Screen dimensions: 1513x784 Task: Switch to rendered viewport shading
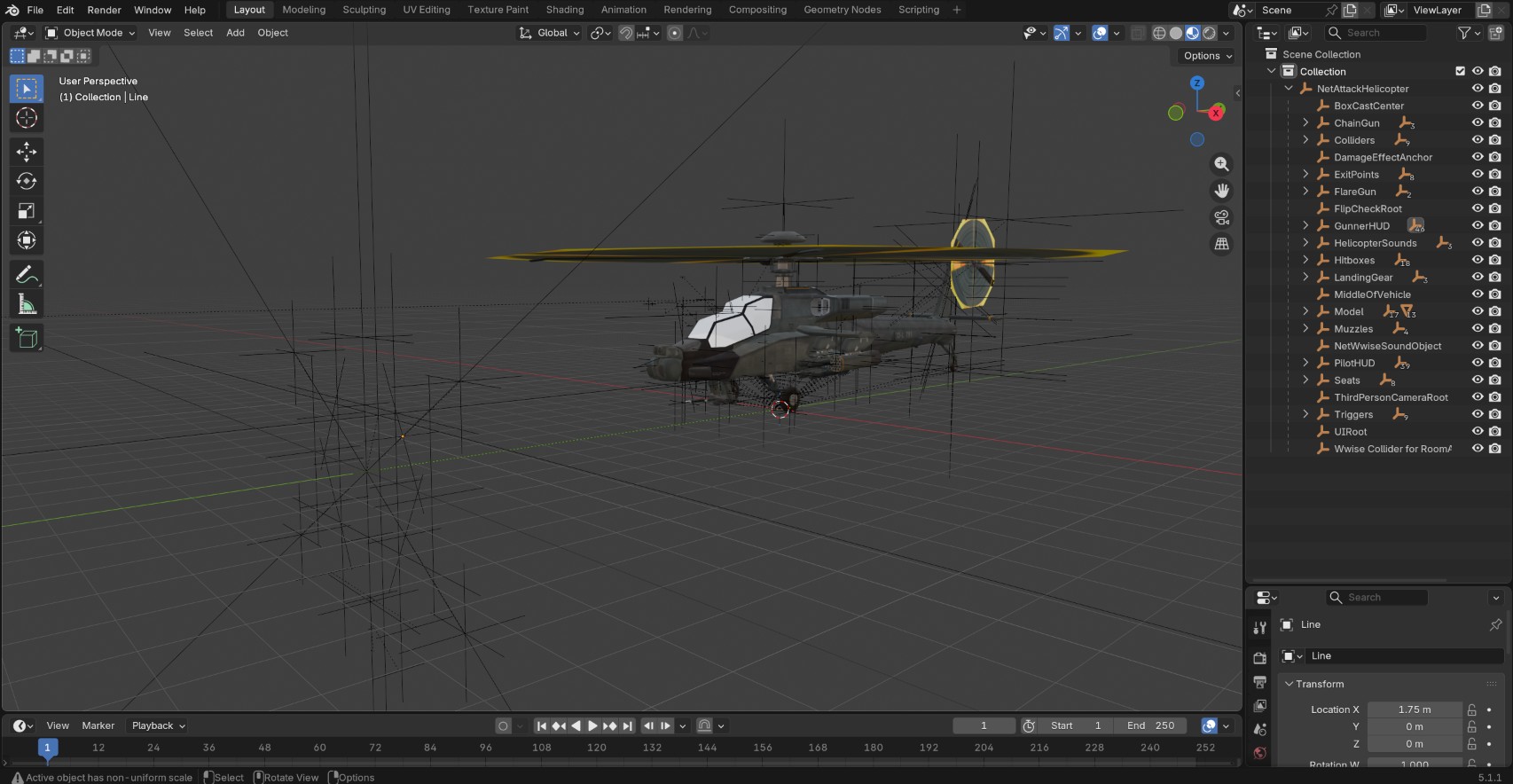pyautogui.click(x=1210, y=33)
